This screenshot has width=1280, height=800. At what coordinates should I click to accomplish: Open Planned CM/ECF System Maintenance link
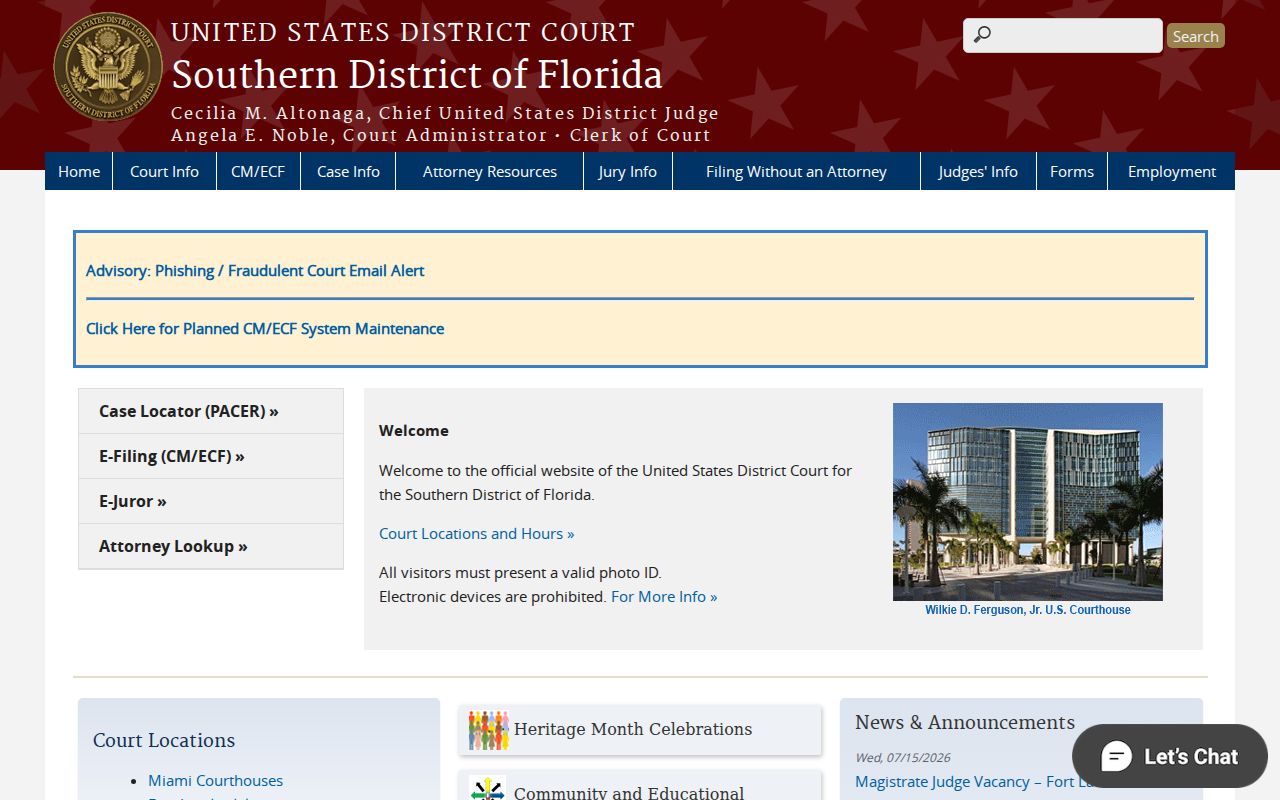pos(265,329)
